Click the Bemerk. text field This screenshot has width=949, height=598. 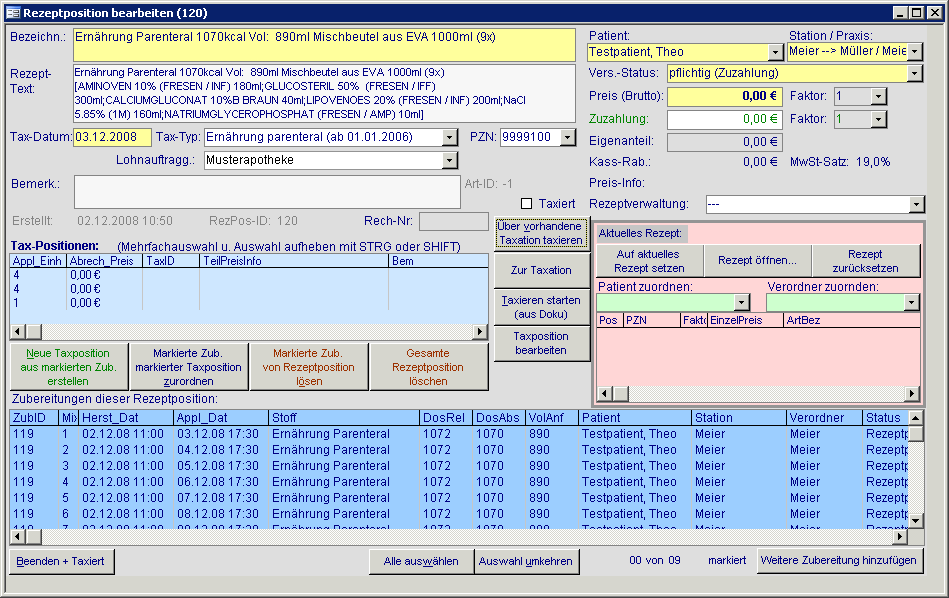point(268,192)
